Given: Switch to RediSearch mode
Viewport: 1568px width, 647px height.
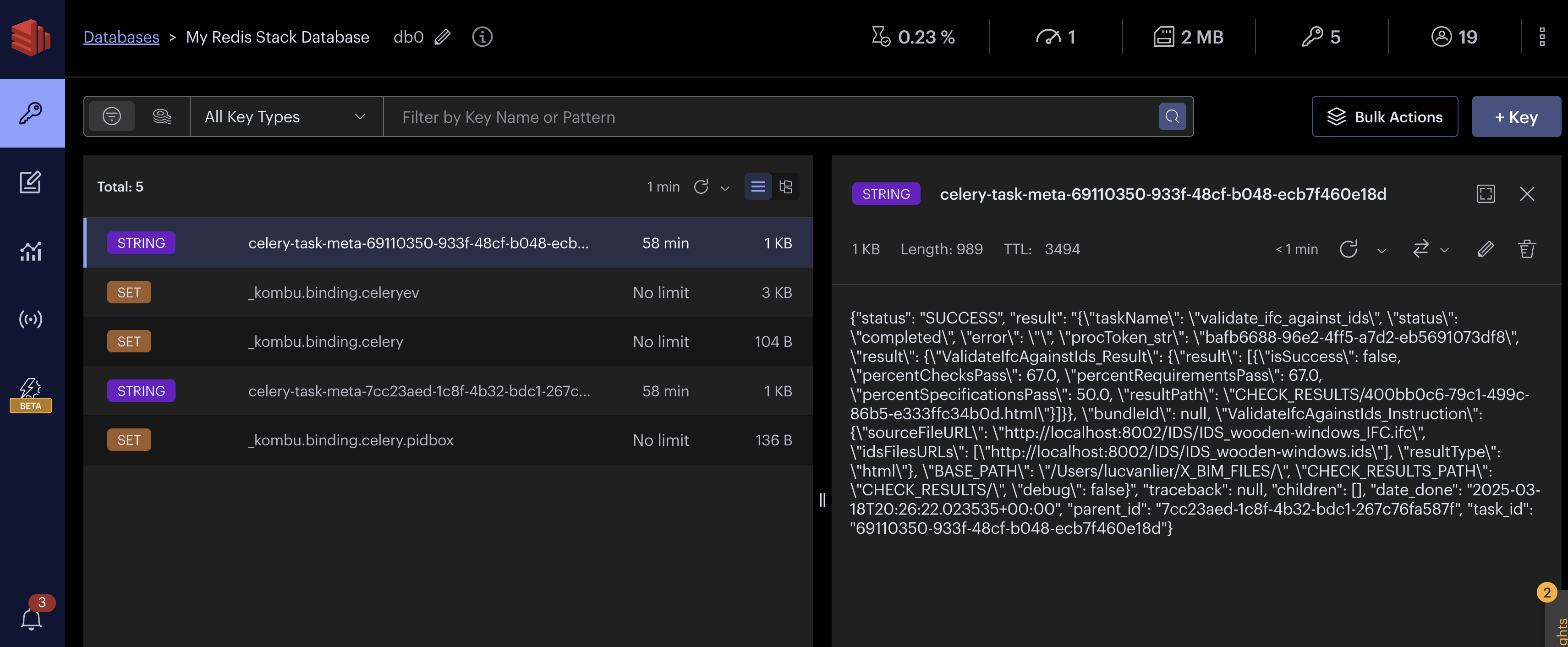Looking at the screenshot, I should pyautogui.click(x=162, y=116).
